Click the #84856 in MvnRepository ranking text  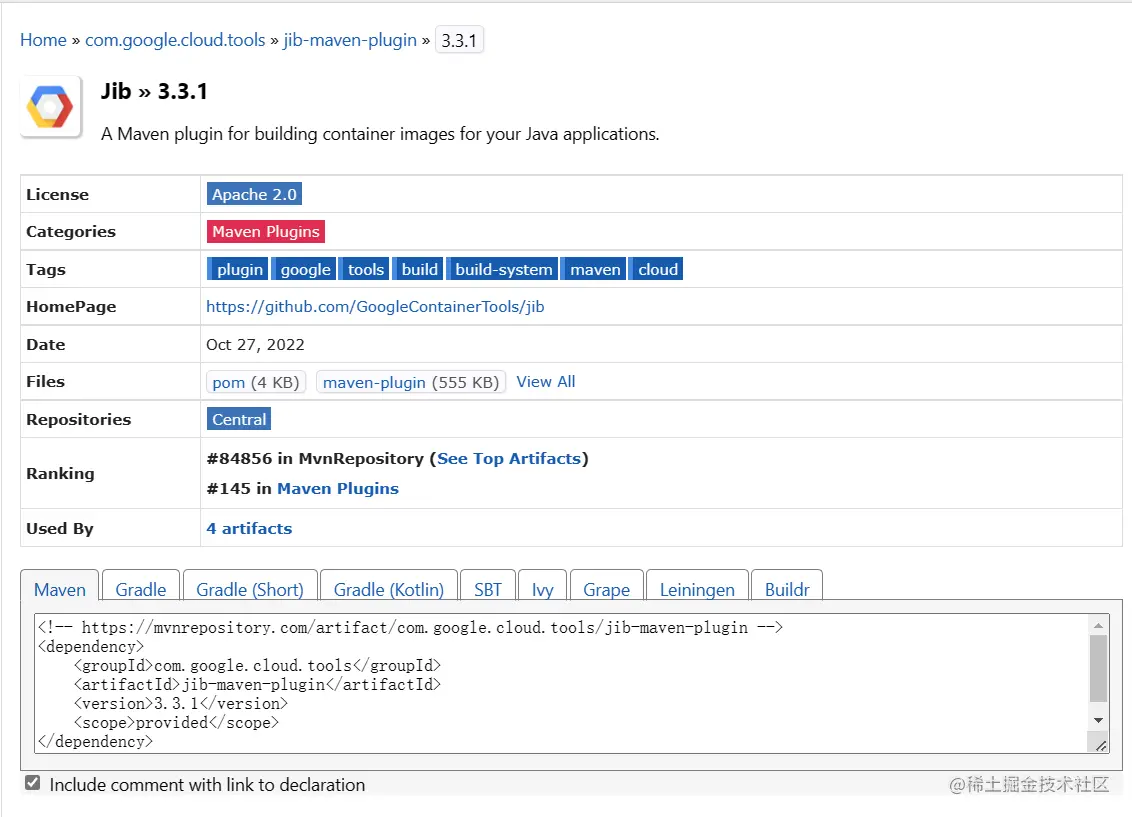tap(315, 458)
